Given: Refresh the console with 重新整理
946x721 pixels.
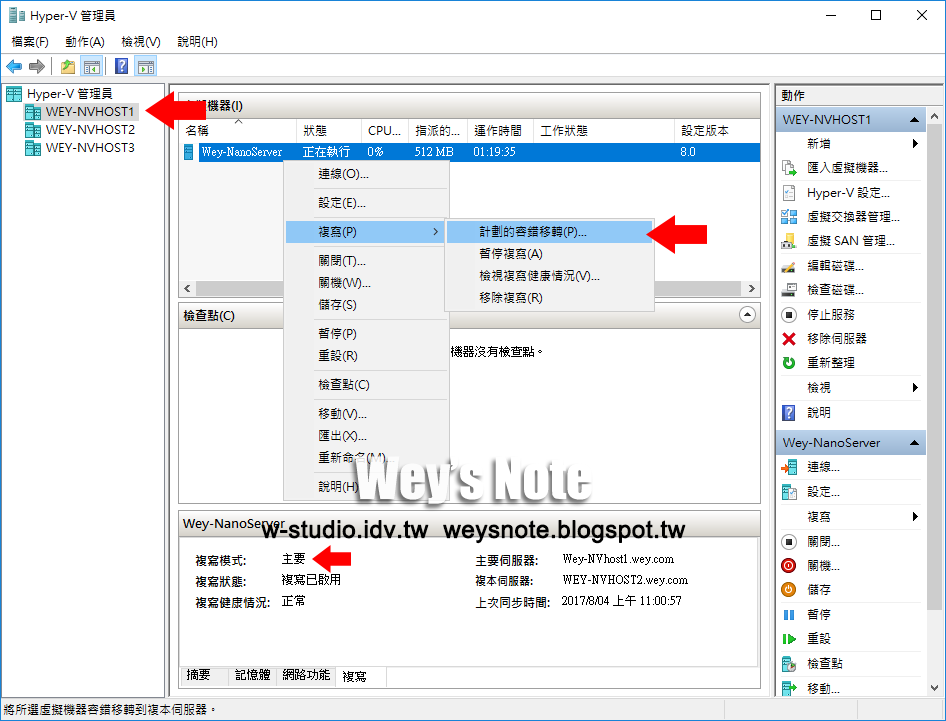Looking at the screenshot, I should [843, 363].
